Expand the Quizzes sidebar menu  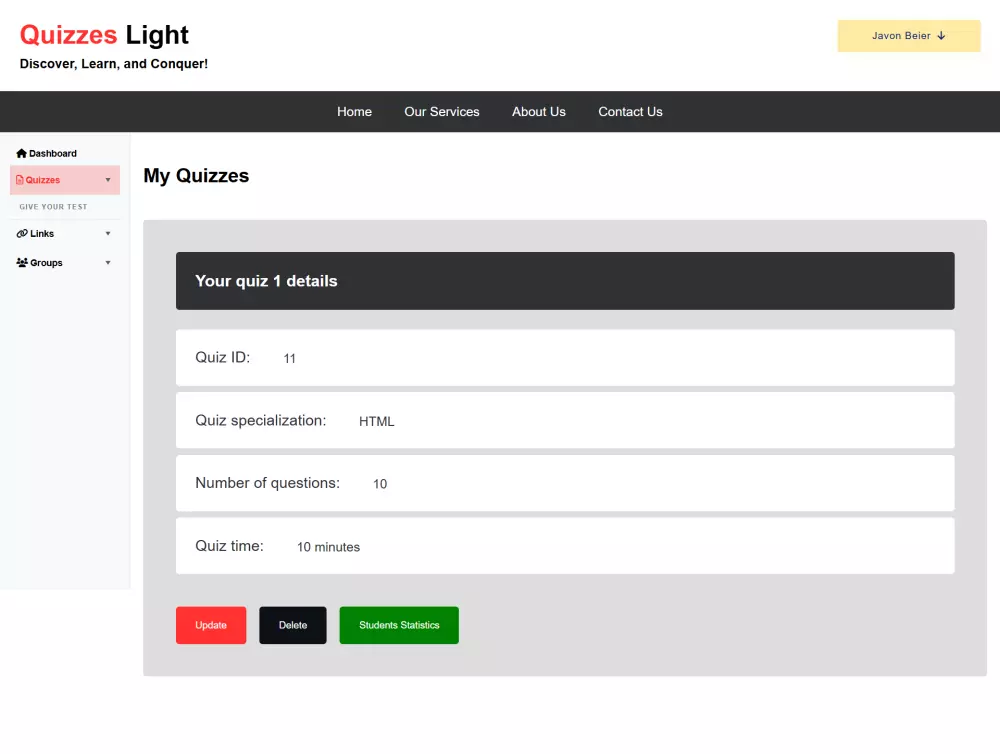[x=108, y=180]
